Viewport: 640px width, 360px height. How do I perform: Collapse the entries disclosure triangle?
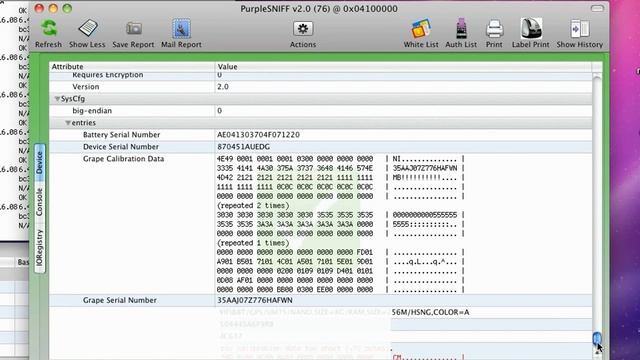coord(68,123)
